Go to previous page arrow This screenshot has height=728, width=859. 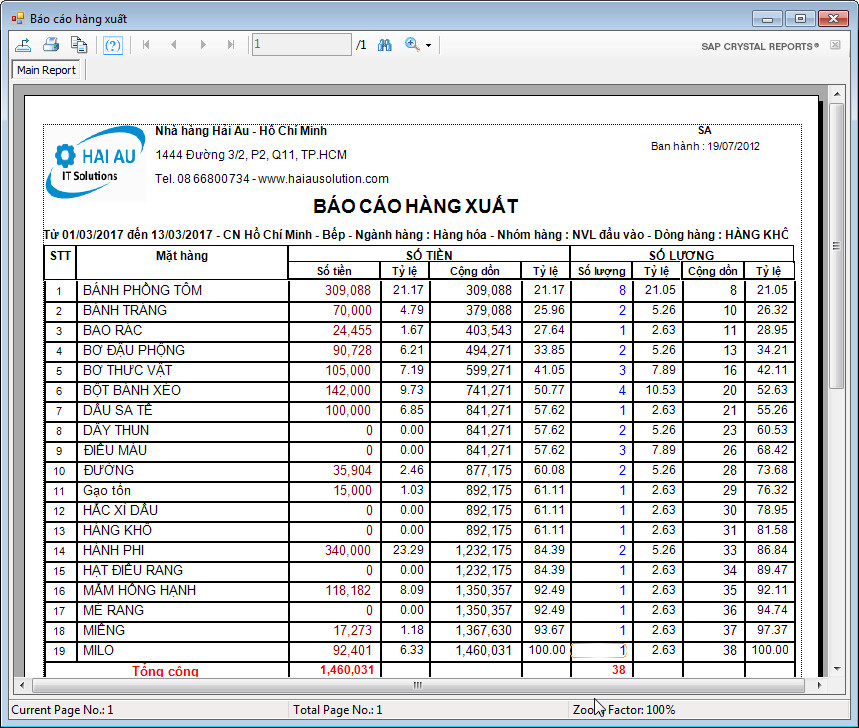[x=174, y=45]
